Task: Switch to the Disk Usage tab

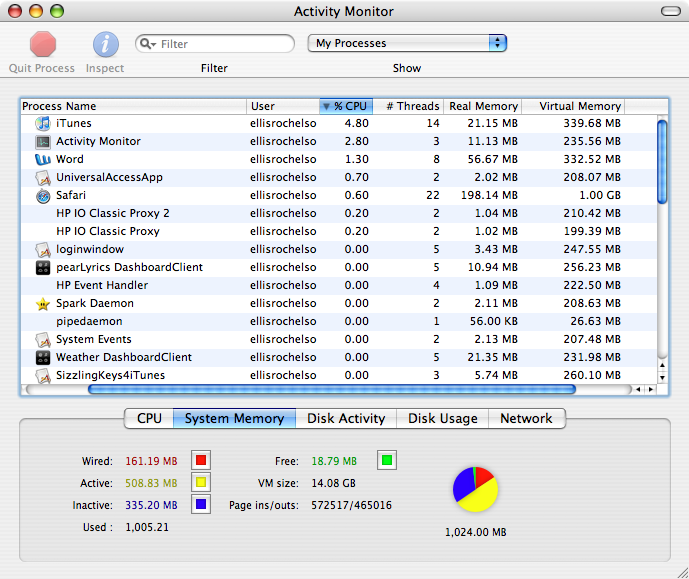Action: click(442, 418)
